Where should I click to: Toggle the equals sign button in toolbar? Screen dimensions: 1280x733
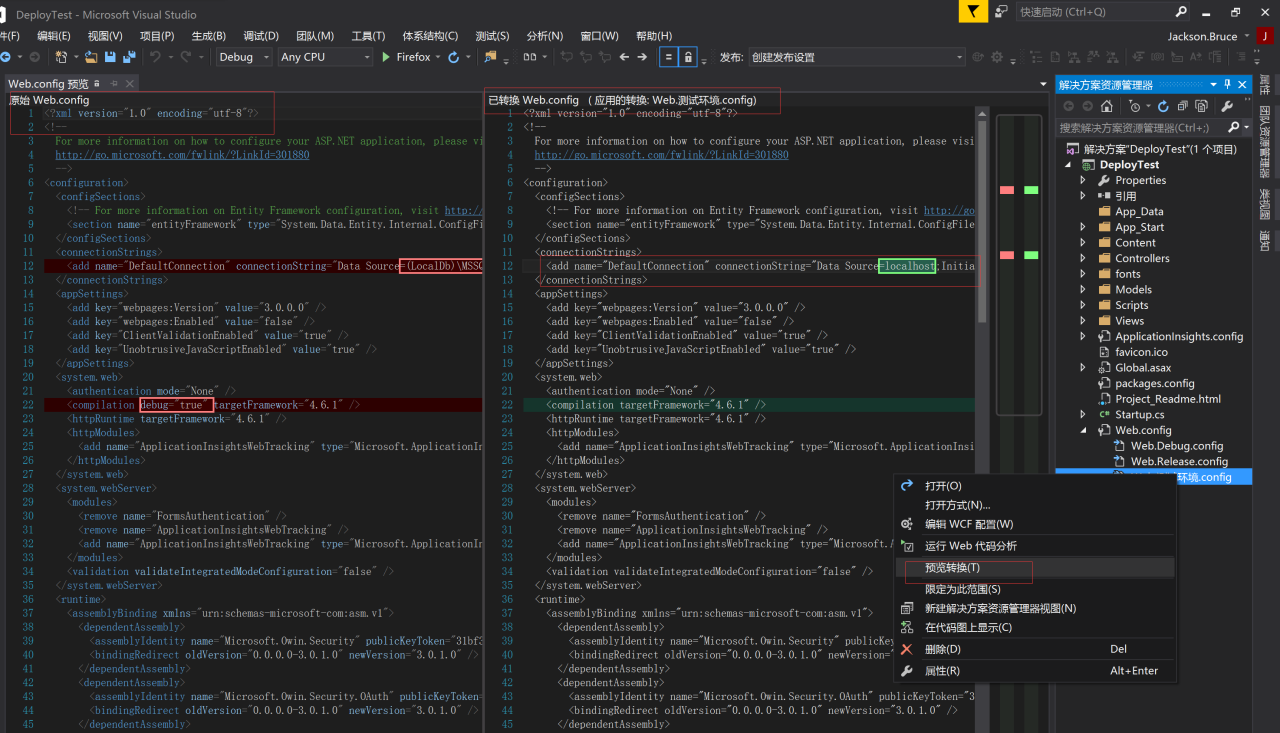(668, 57)
